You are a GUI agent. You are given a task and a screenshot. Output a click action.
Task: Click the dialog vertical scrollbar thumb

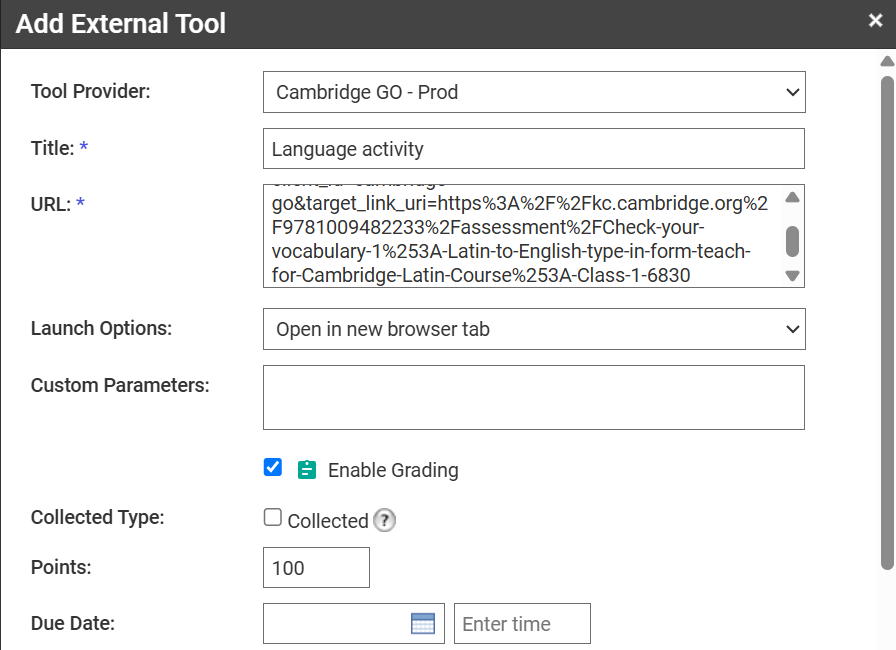click(x=887, y=323)
